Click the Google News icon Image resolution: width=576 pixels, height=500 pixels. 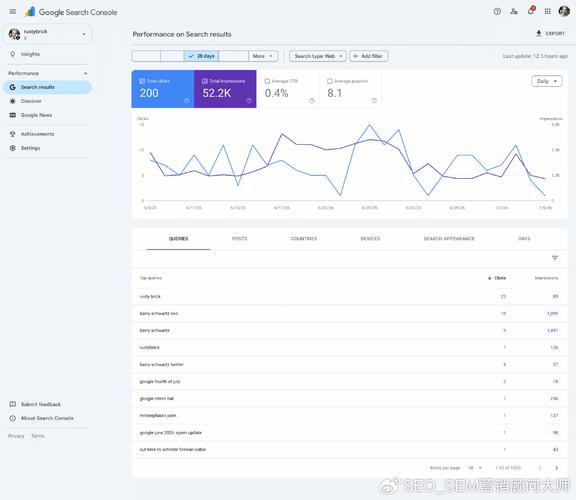(12, 115)
